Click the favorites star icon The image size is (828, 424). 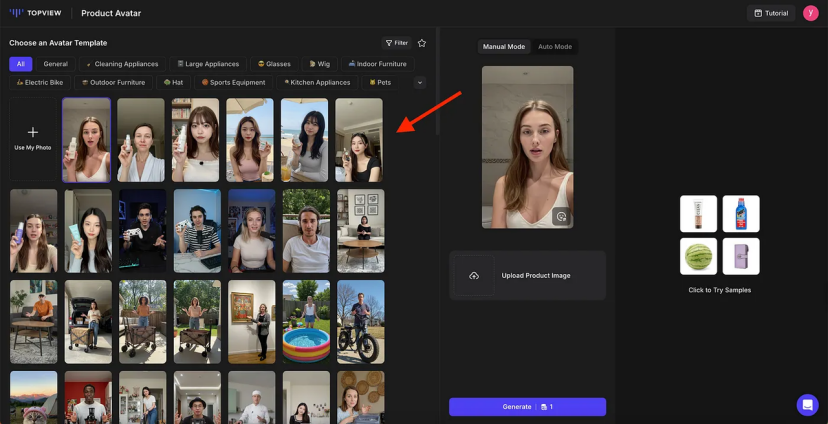tap(421, 43)
